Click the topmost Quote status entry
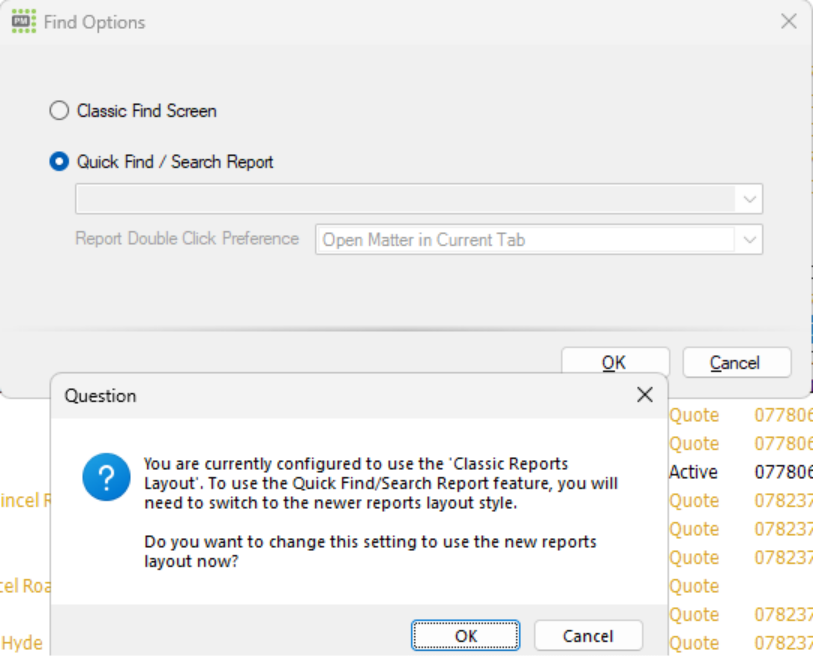Viewport: 813px width, 657px height. click(695, 415)
